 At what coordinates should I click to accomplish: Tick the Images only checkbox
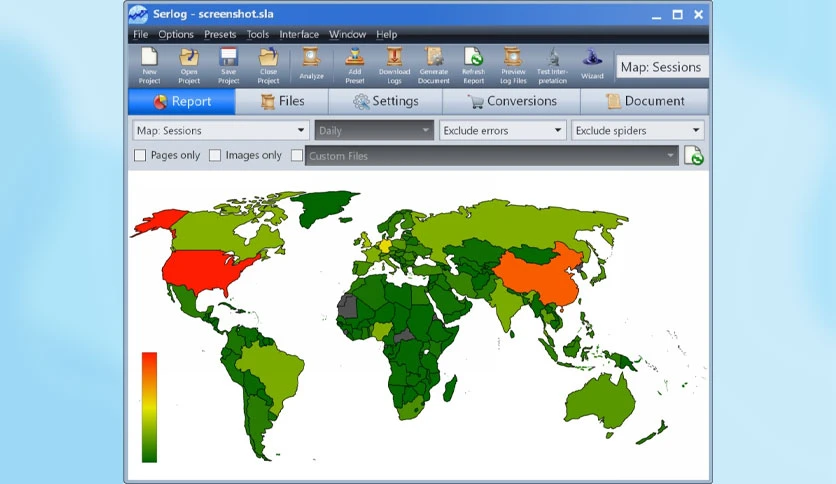(215, 155)
